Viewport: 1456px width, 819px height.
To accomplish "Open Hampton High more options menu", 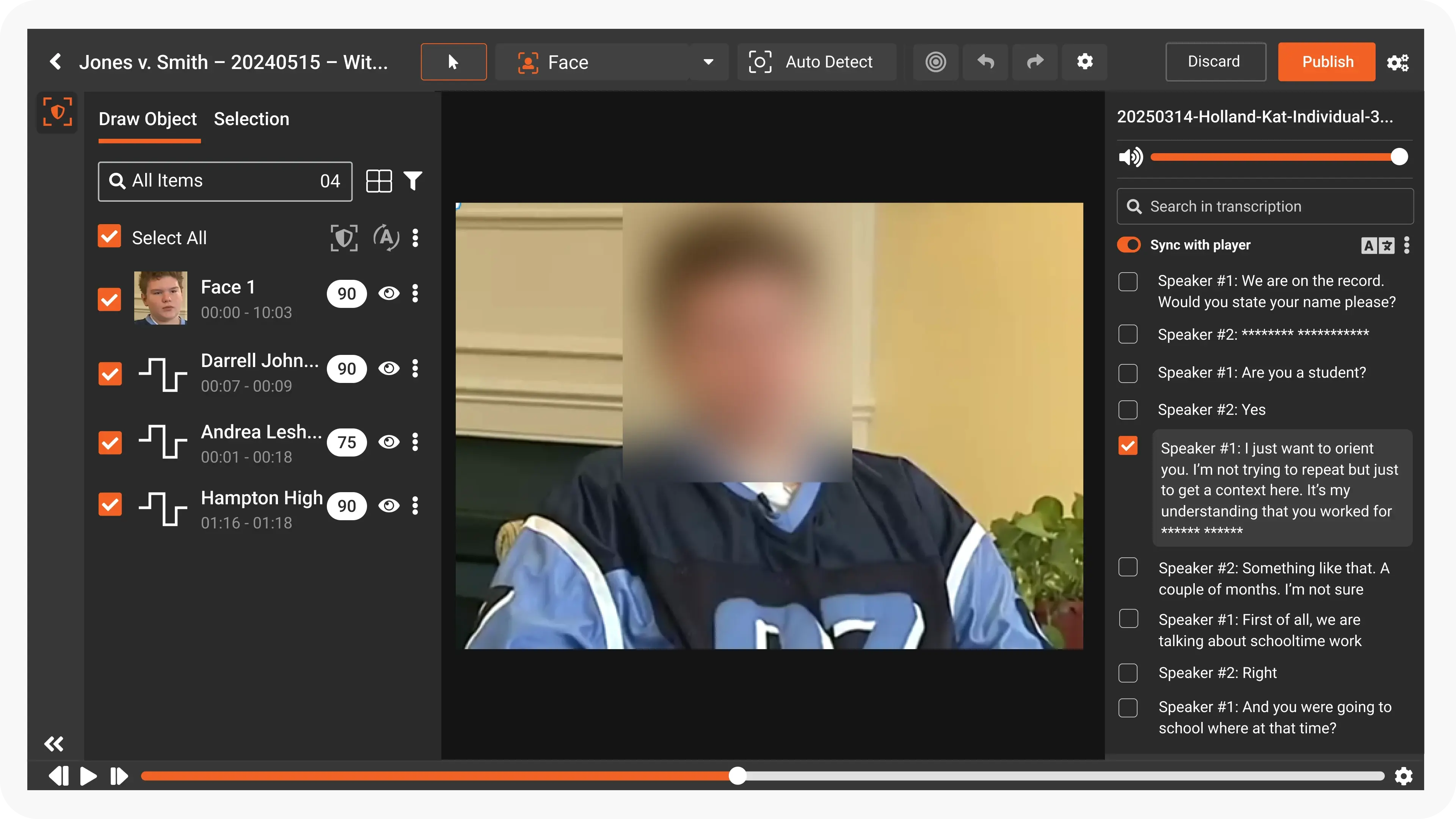I will click(416, 505).
